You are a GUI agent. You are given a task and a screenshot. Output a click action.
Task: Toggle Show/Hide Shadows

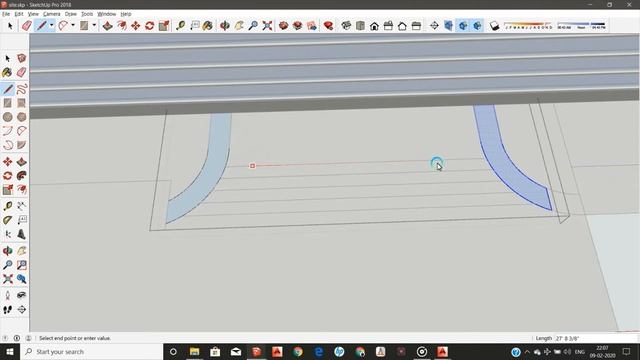494,26
